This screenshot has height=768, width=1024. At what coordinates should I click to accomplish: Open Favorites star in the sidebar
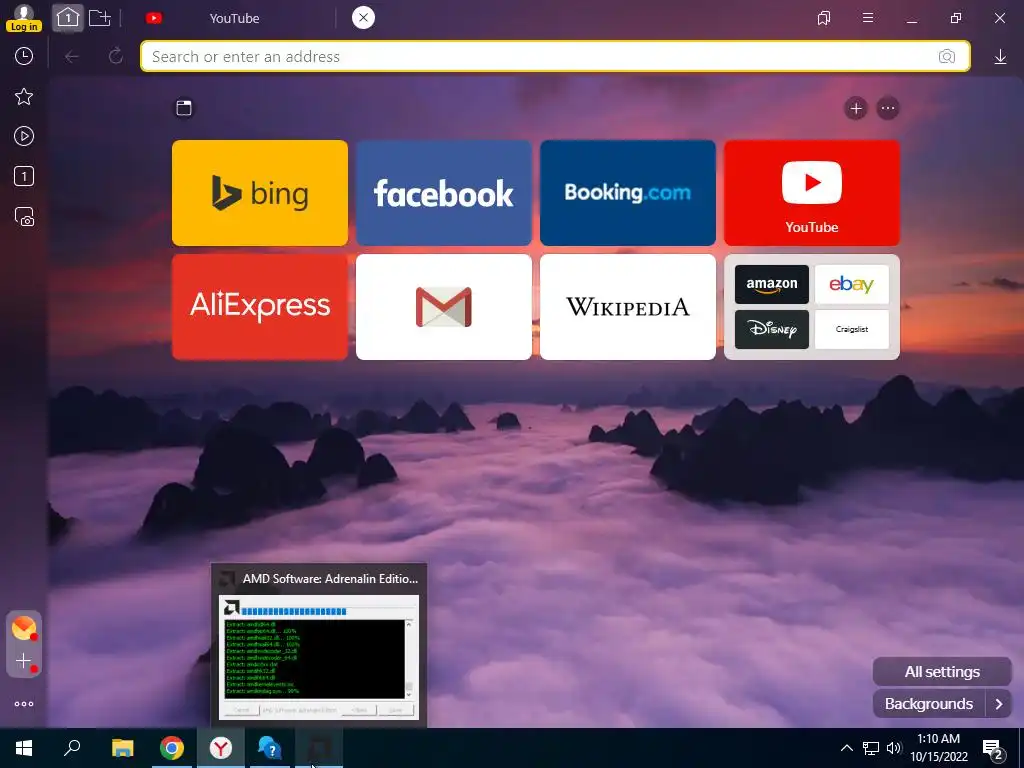pyautogui.click(x=24, y=97)
